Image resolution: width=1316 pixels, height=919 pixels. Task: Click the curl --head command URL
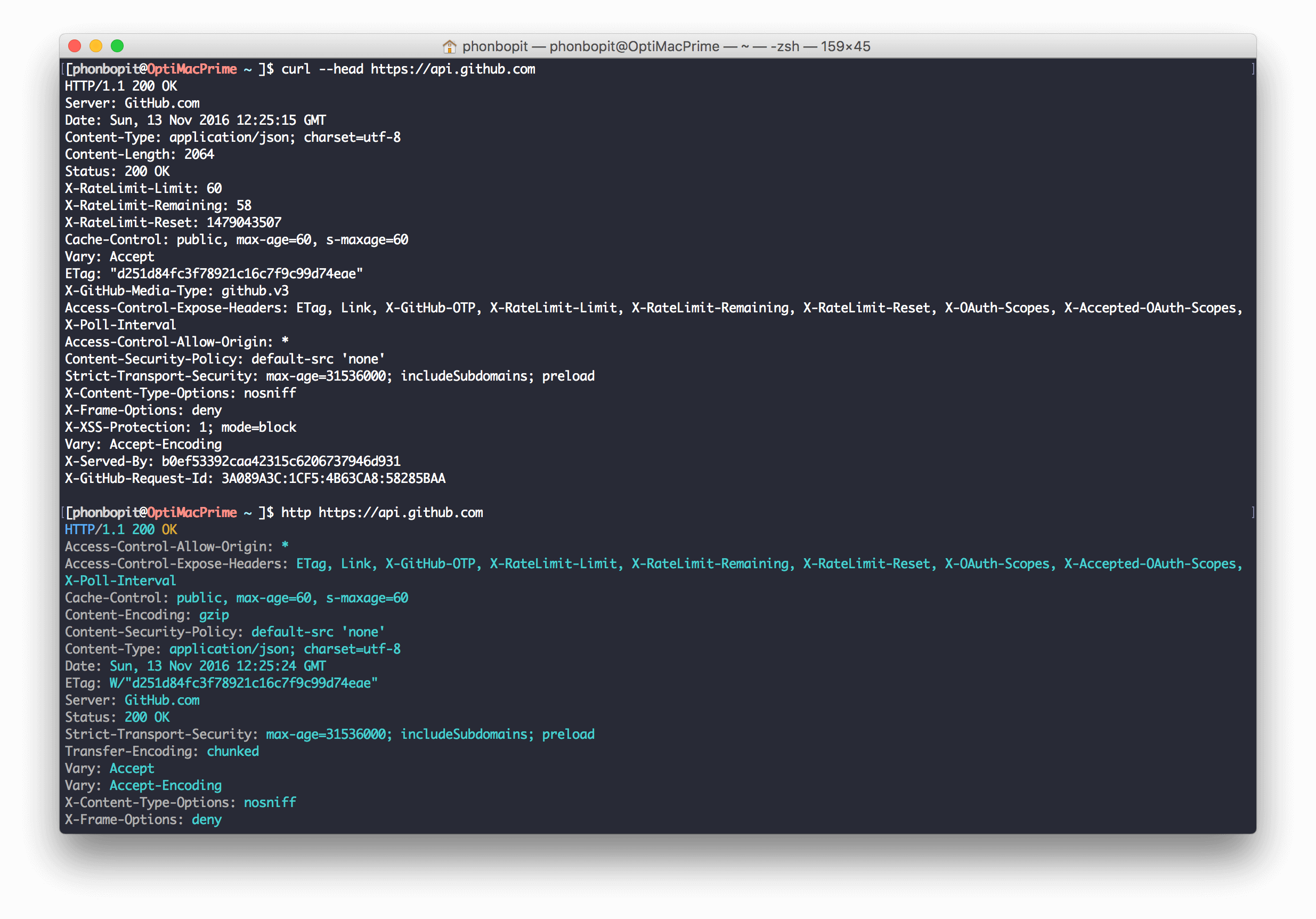coord(453,69)
